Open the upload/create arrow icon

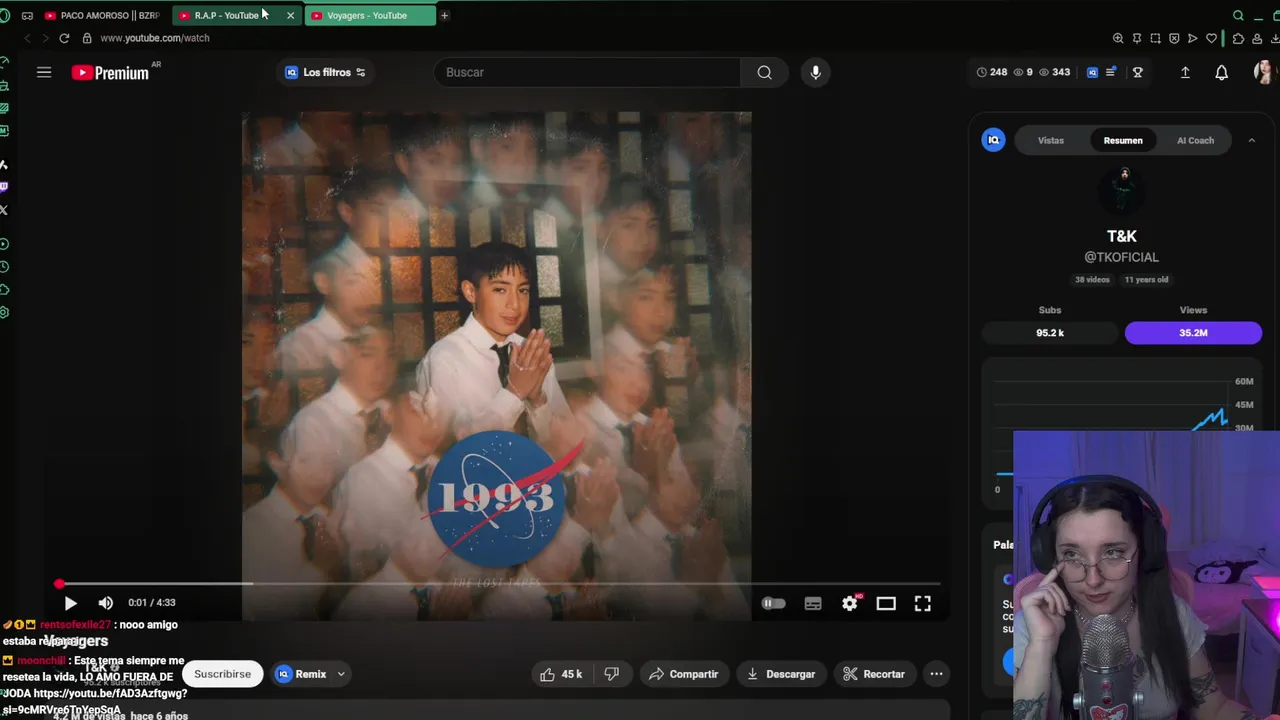coord(1185,72)
